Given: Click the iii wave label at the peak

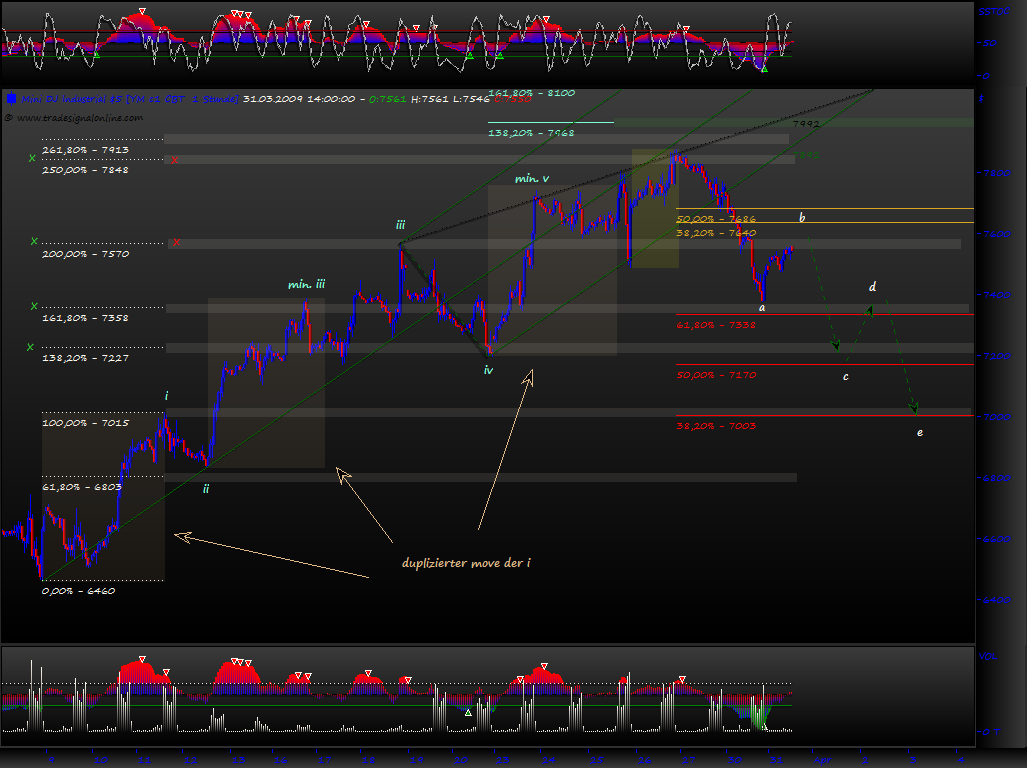Looking at the screenshot, I should coord(400,225).
